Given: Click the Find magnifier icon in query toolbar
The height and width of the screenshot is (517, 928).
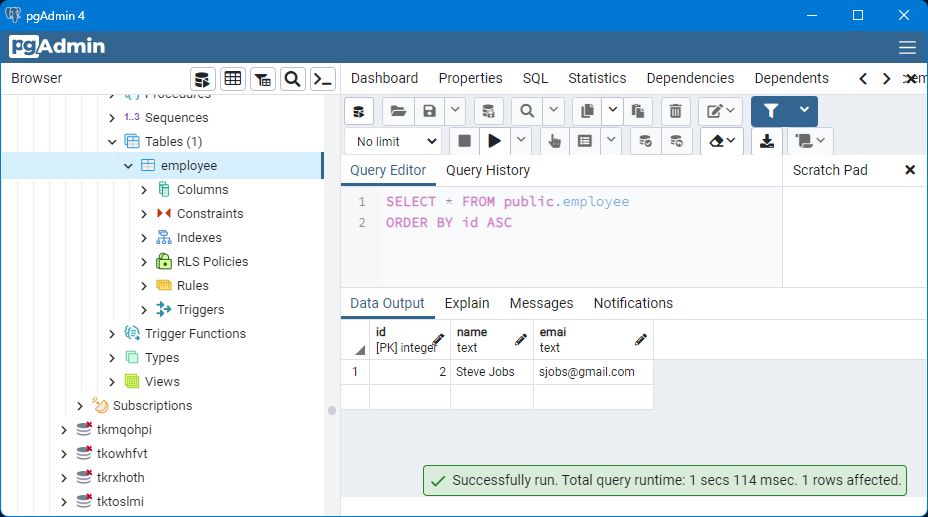Looking at the screenshot, I should (x=527, y=111).
